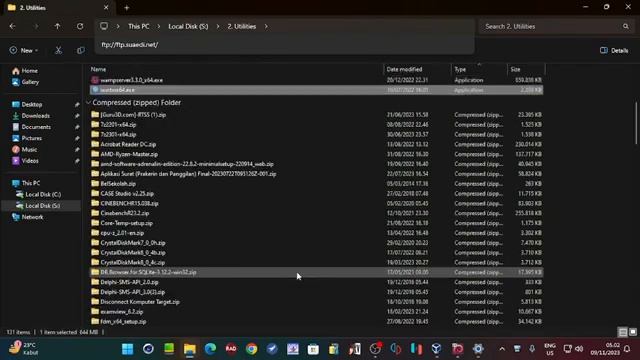Select Core-Temp-setup.zip file
640x360 pixels.
click(x=316, y=223)
